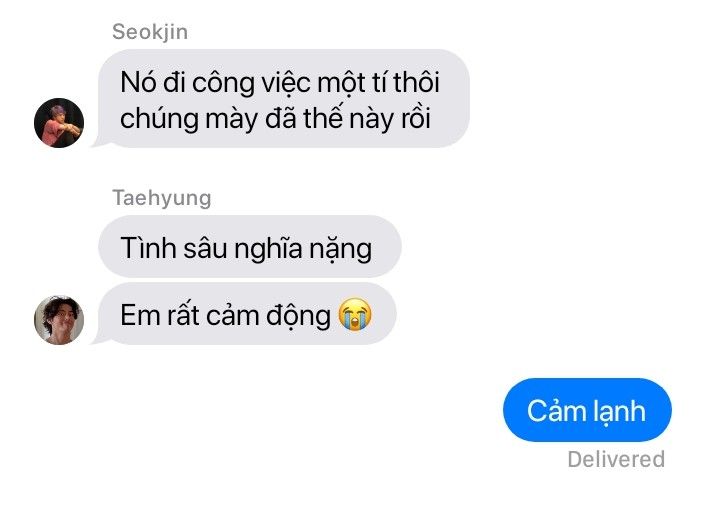720x510 pixels.
Task: Click the word "Tình" in Taehyung's message
Action: click(x=148, y=248)
